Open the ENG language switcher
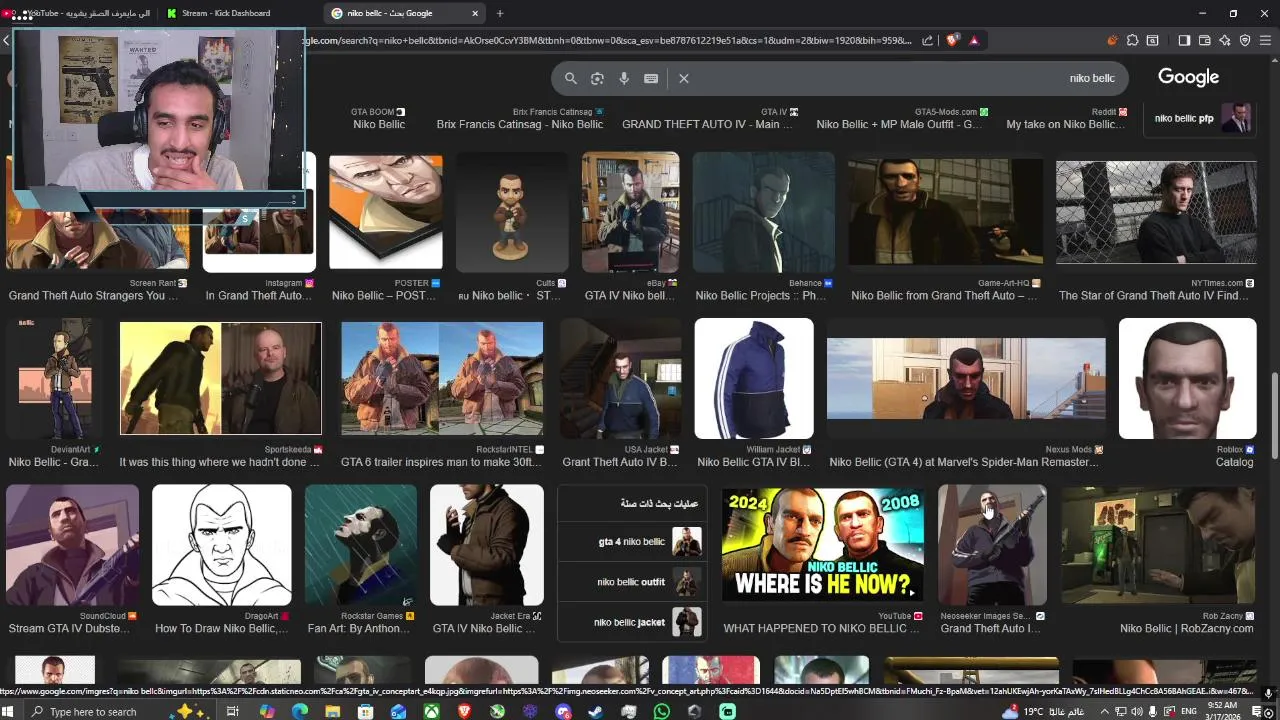This screenshot has width=1280, height=720. (x=1189, y=711)
